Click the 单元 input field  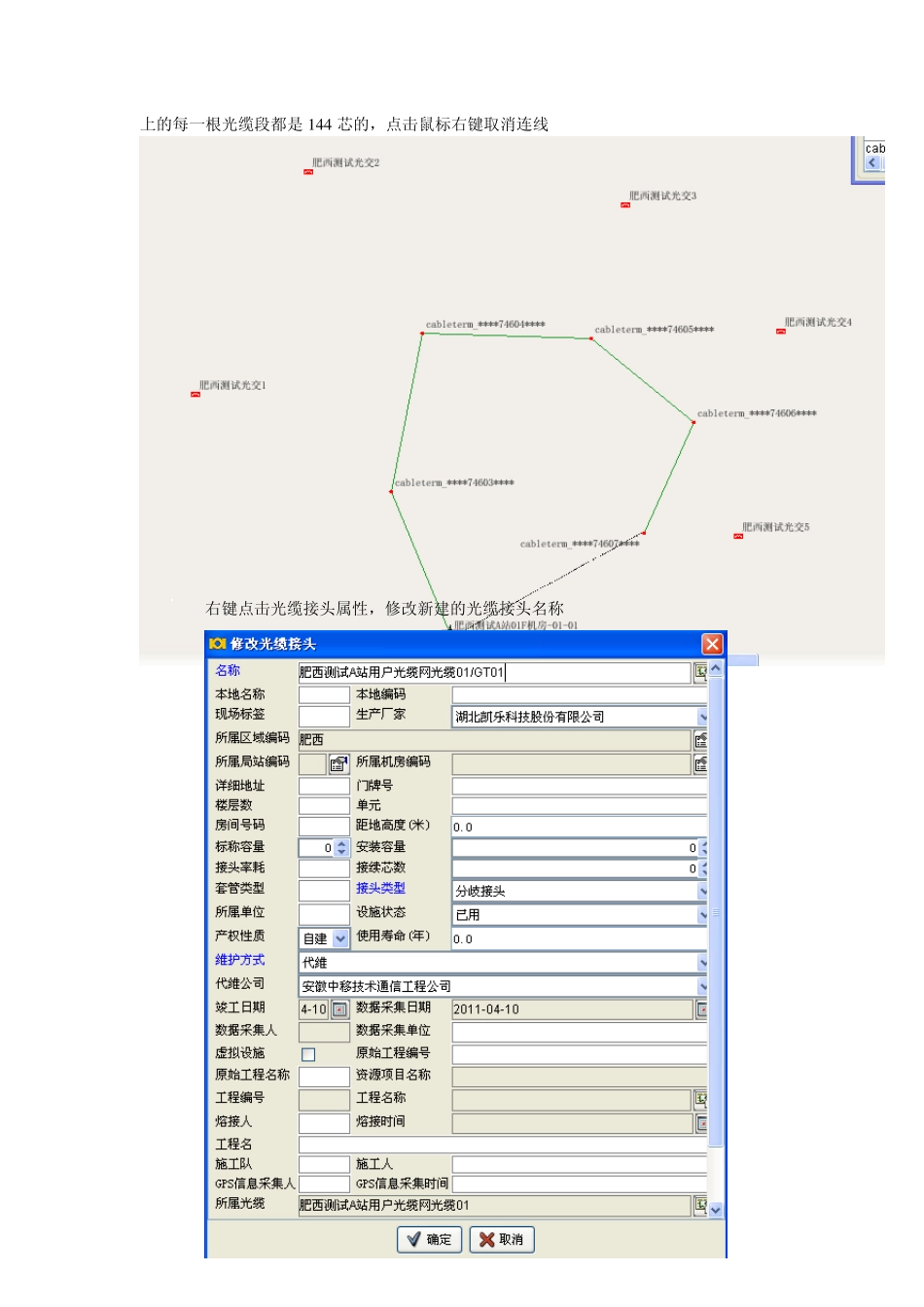(x=580, y=806)
